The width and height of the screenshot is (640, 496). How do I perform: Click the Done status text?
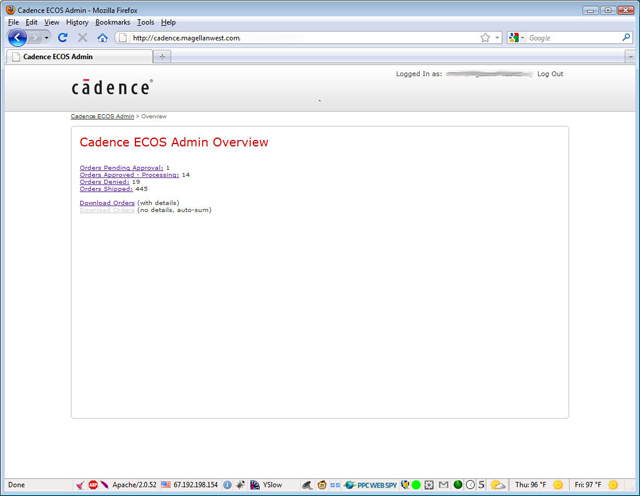[x=16, y=485]
